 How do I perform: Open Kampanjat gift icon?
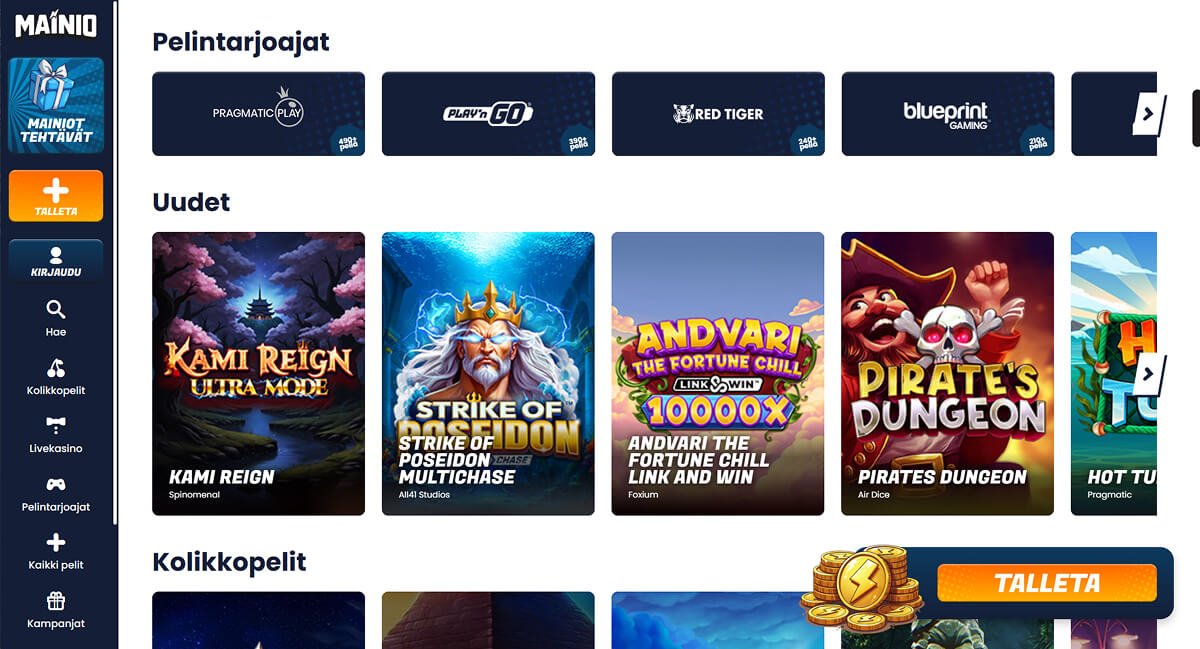(x=56, y=601)
